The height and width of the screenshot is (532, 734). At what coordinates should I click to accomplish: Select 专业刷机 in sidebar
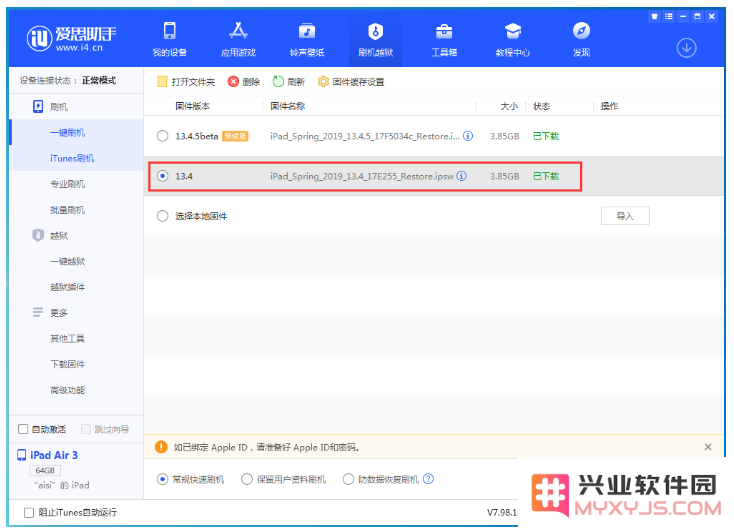[67, 184]
